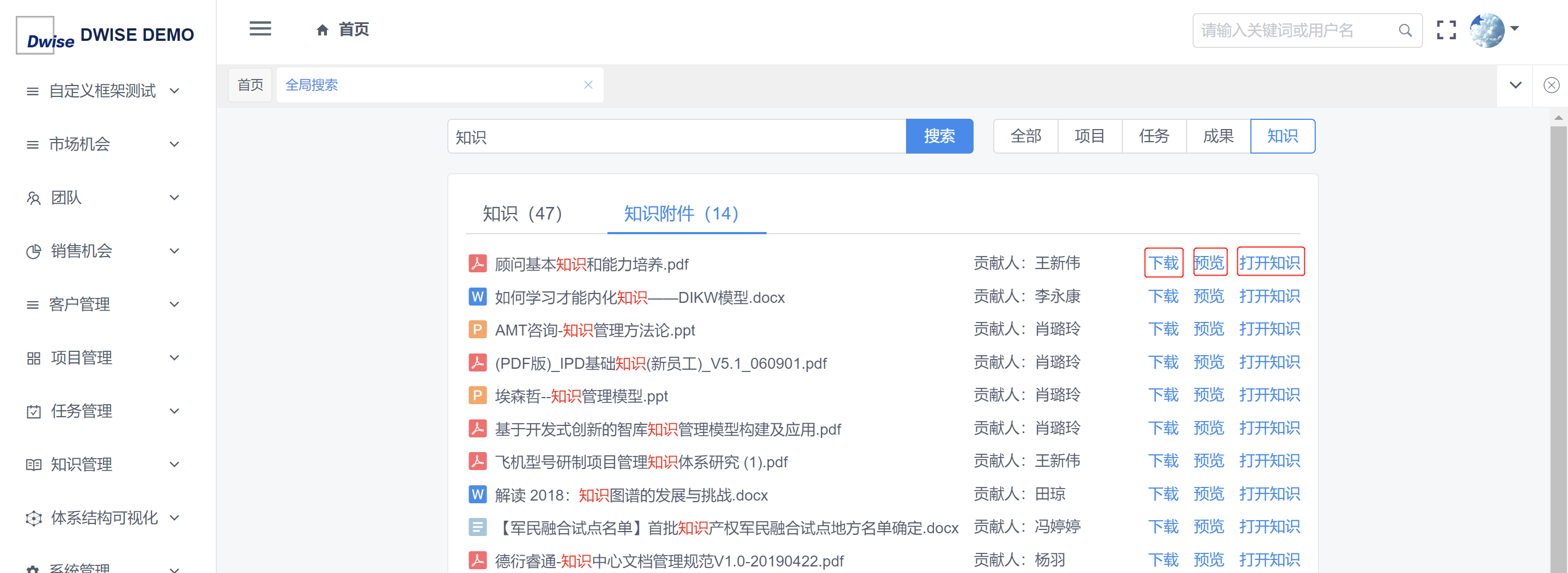
Task: Click PDF icon of 顾问基本知识和能力培养.pdf
Action: (477, 264)
